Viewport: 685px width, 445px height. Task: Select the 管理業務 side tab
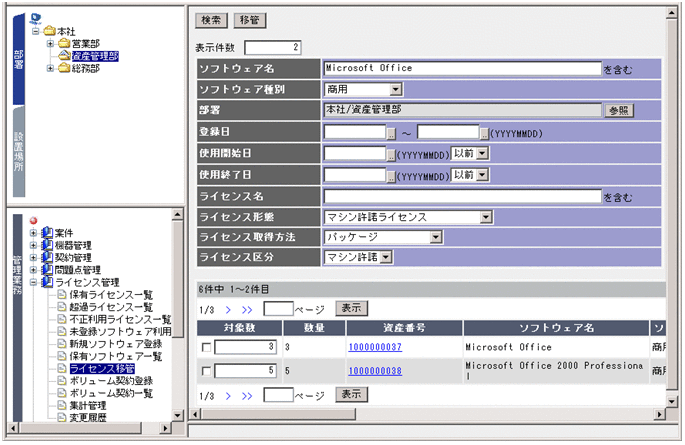click(17, 318)
